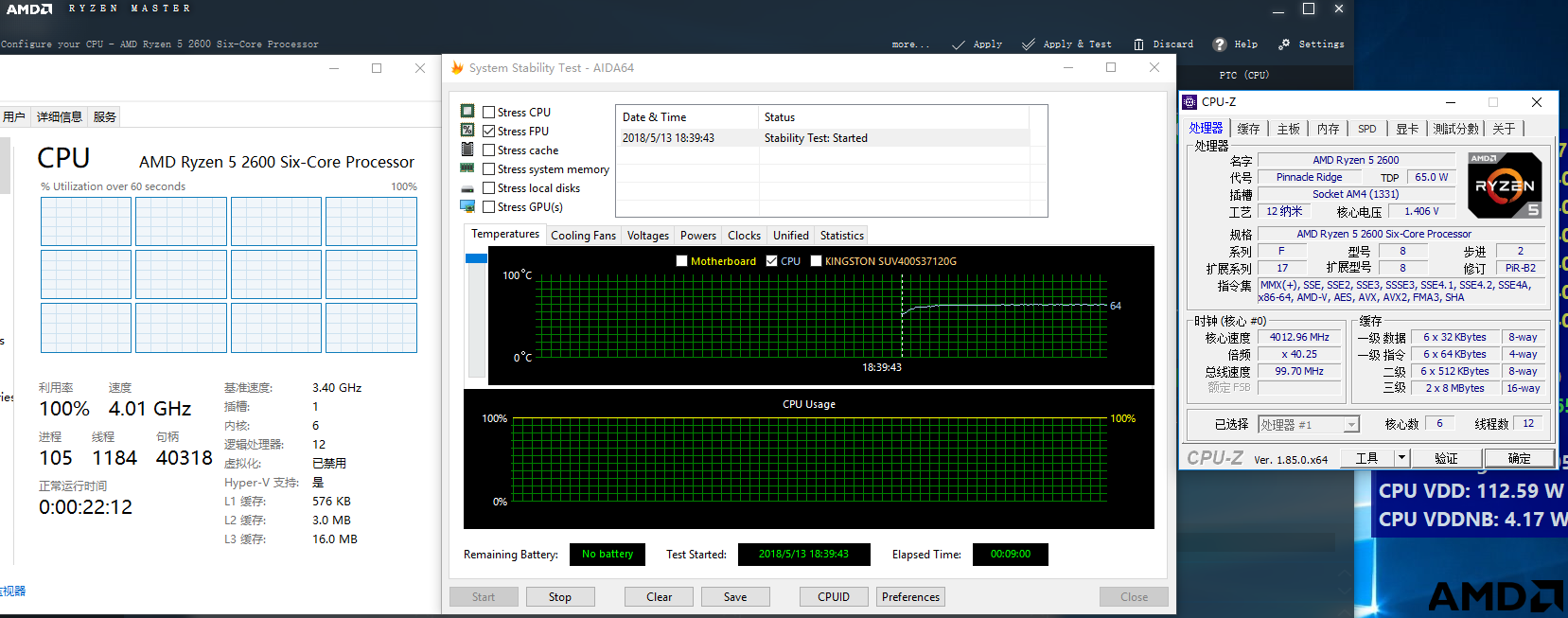
Task: Tick the Stress local disks checkbox
Action: (x=488, y=187)
